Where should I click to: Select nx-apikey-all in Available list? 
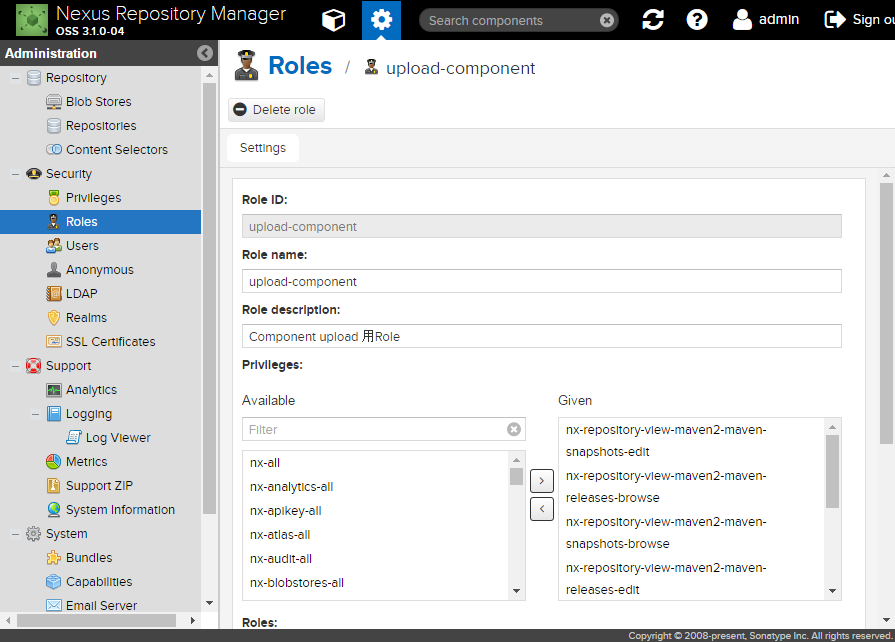(x=375, y=511)
